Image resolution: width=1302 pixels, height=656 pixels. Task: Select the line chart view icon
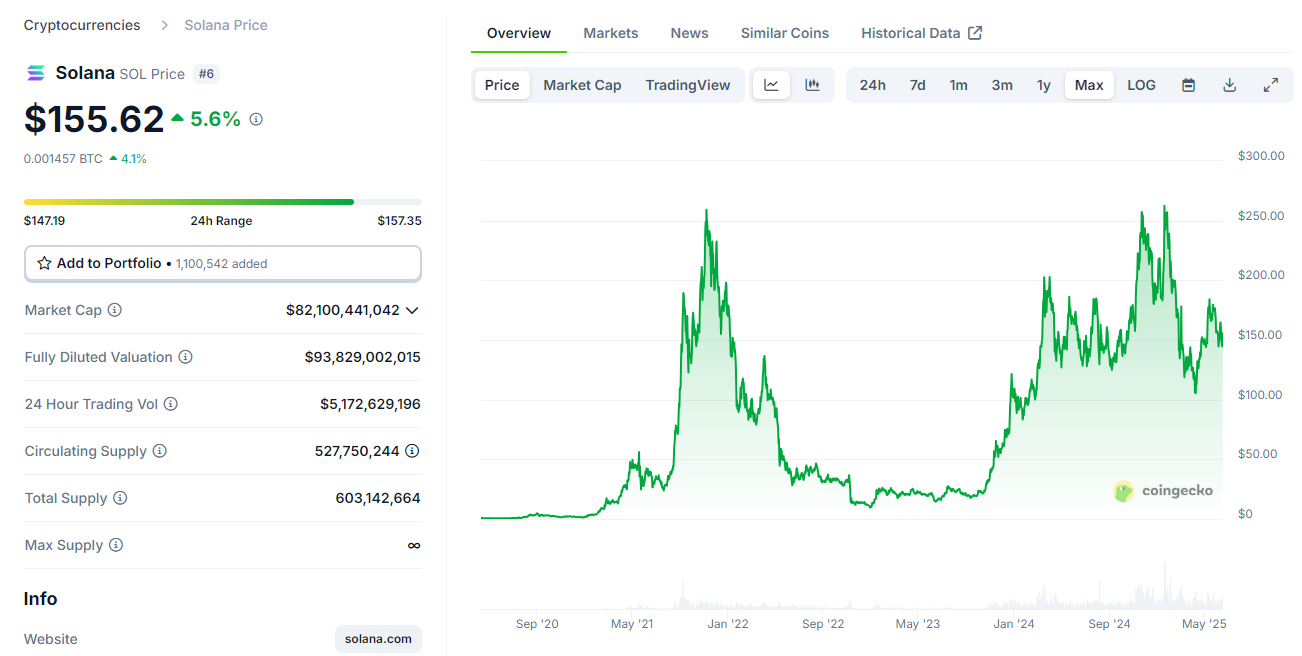pos(771,85)
